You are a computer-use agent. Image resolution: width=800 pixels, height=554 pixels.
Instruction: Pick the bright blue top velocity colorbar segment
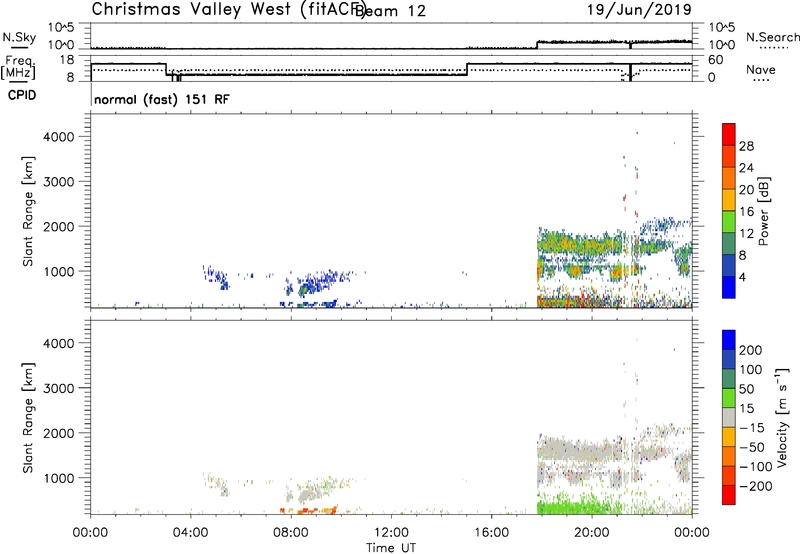(729, 339)
